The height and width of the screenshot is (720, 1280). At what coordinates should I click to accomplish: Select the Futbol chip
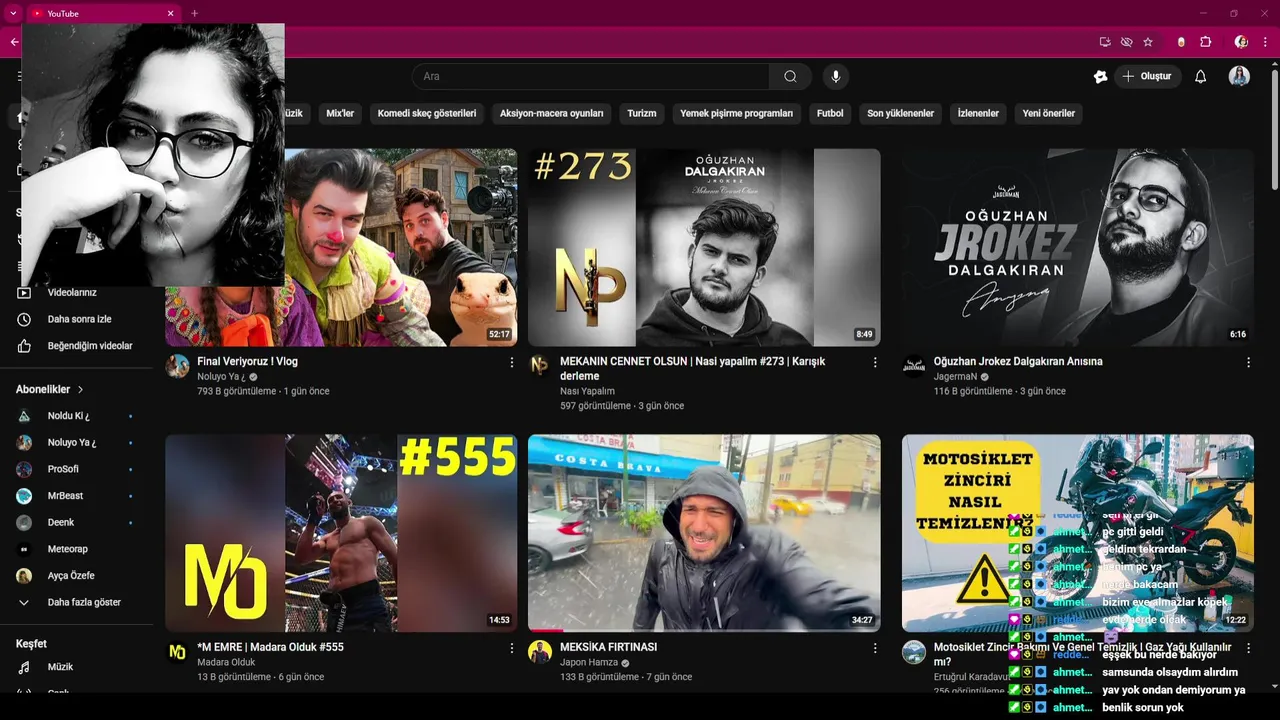(x=830, y=114)
